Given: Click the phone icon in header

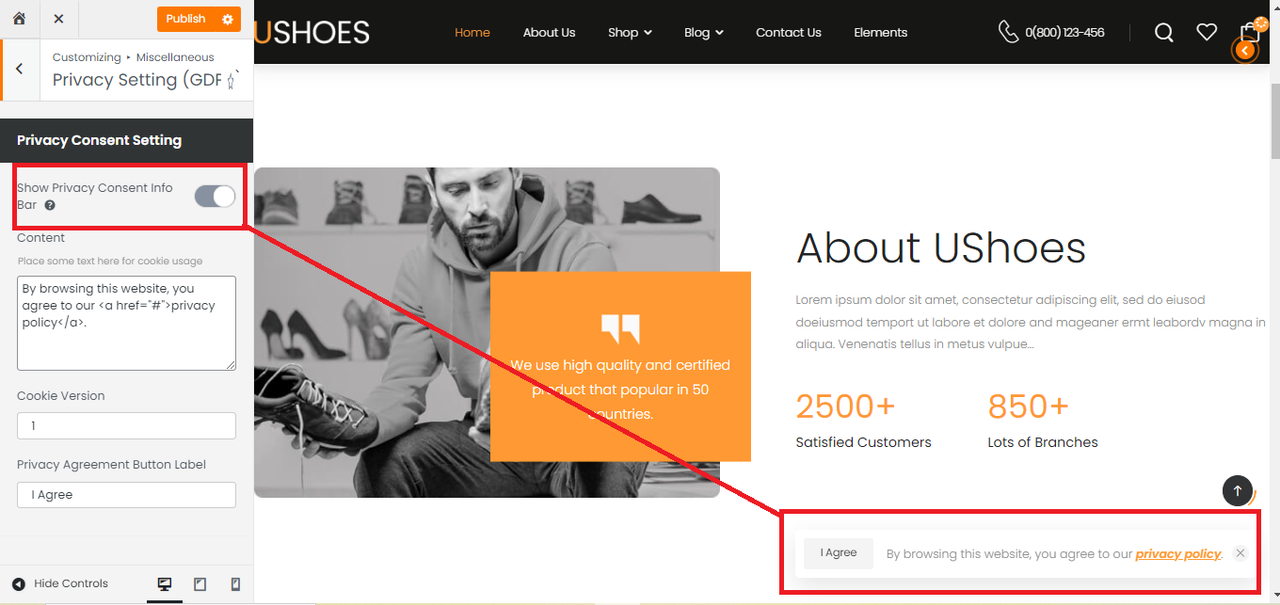Looking at the screenshot, I should coord(1008,32).
